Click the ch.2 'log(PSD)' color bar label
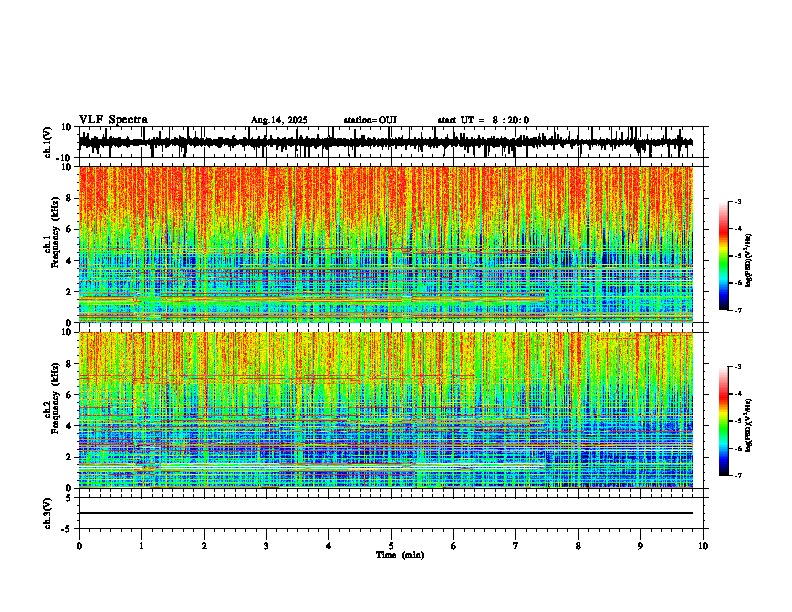Screen dimensions: 792x612 (x=748, y=425)
